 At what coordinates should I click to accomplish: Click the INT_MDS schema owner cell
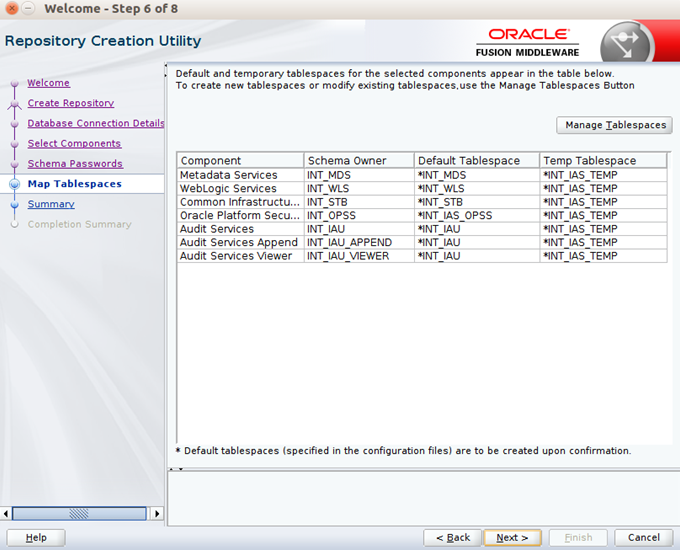point(359,175)
